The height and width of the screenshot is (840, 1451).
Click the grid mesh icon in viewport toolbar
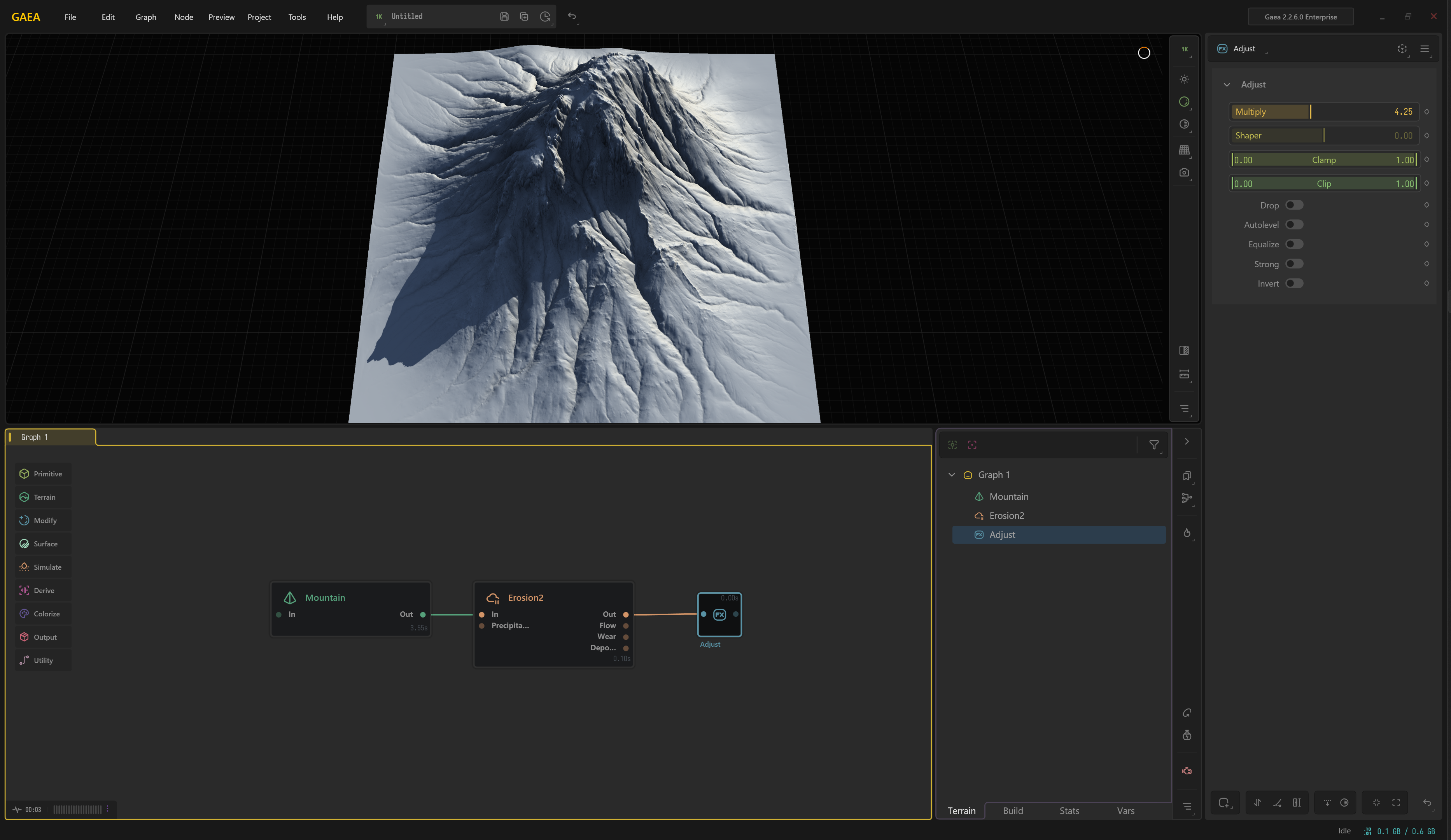pos(1184,150)
